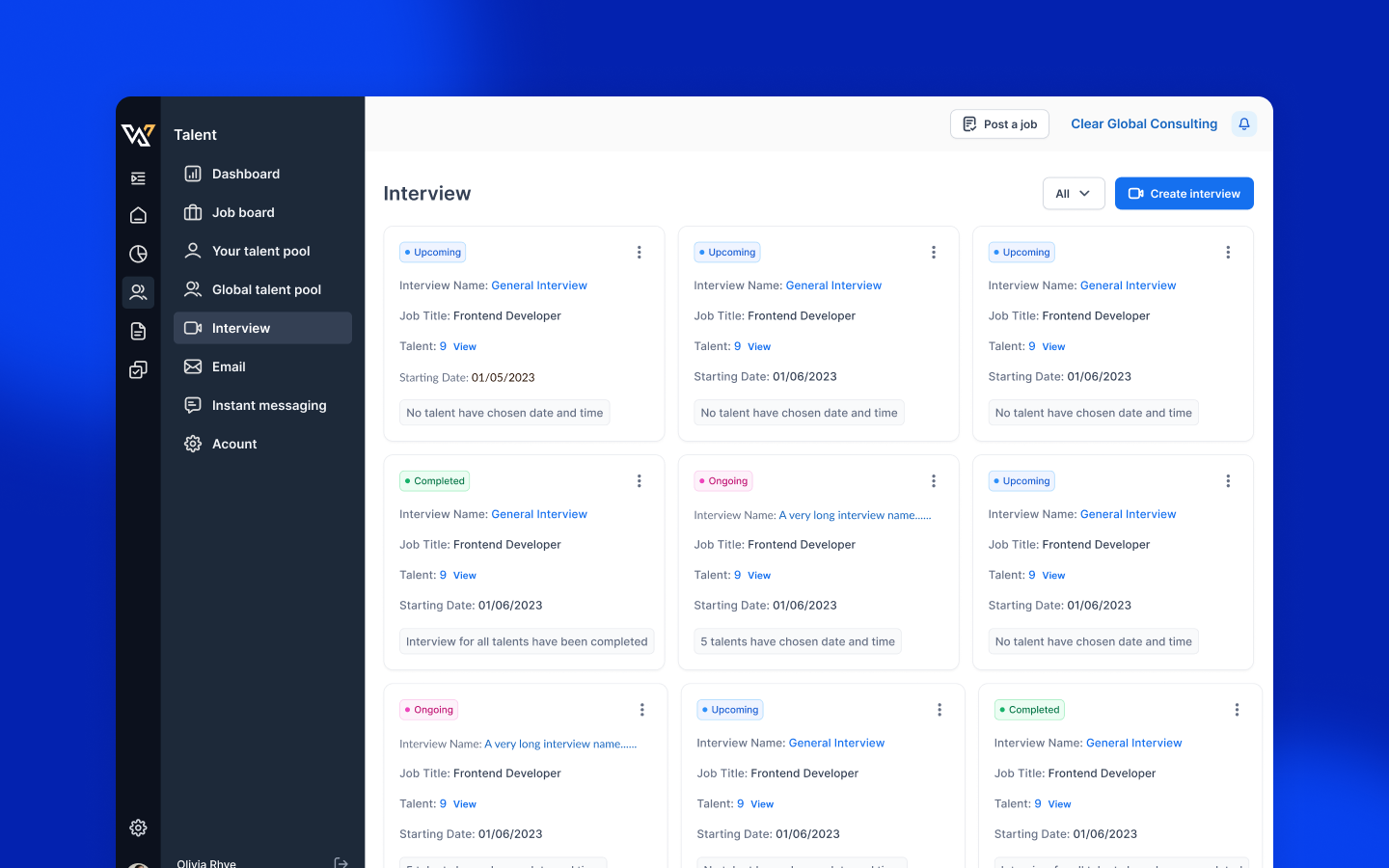Click the Create interview button
The image size is (1389, 868).
click(1185, 193)
